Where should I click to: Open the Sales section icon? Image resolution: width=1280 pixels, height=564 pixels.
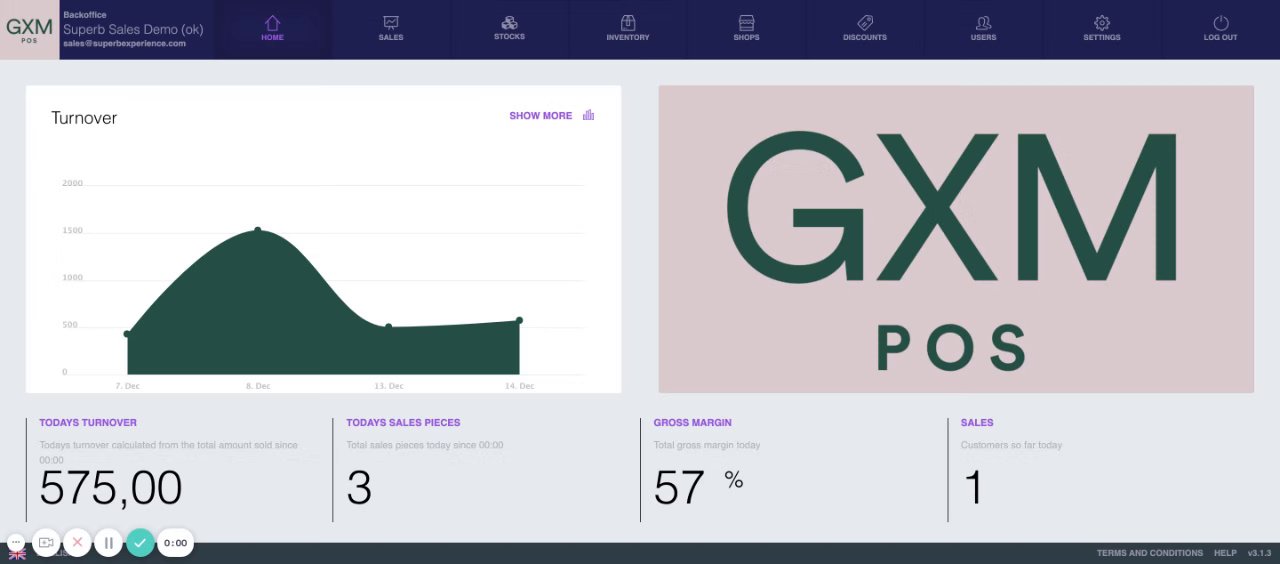click(x=390, y=22)
